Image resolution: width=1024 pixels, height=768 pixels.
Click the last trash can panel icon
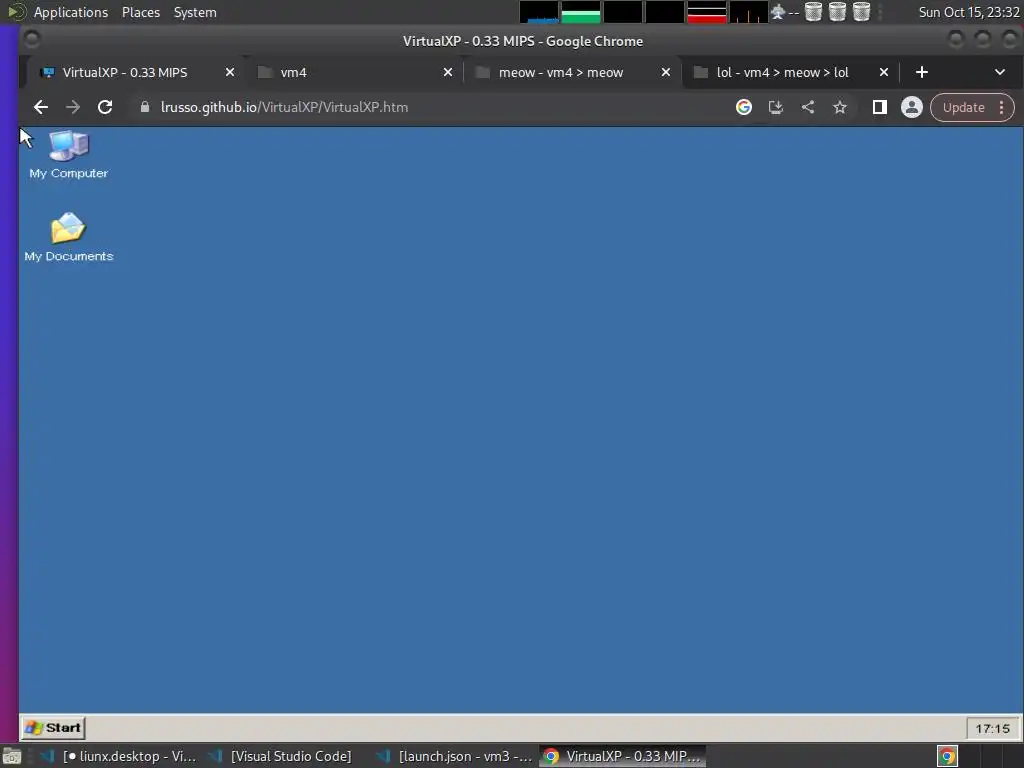point(861,12)
